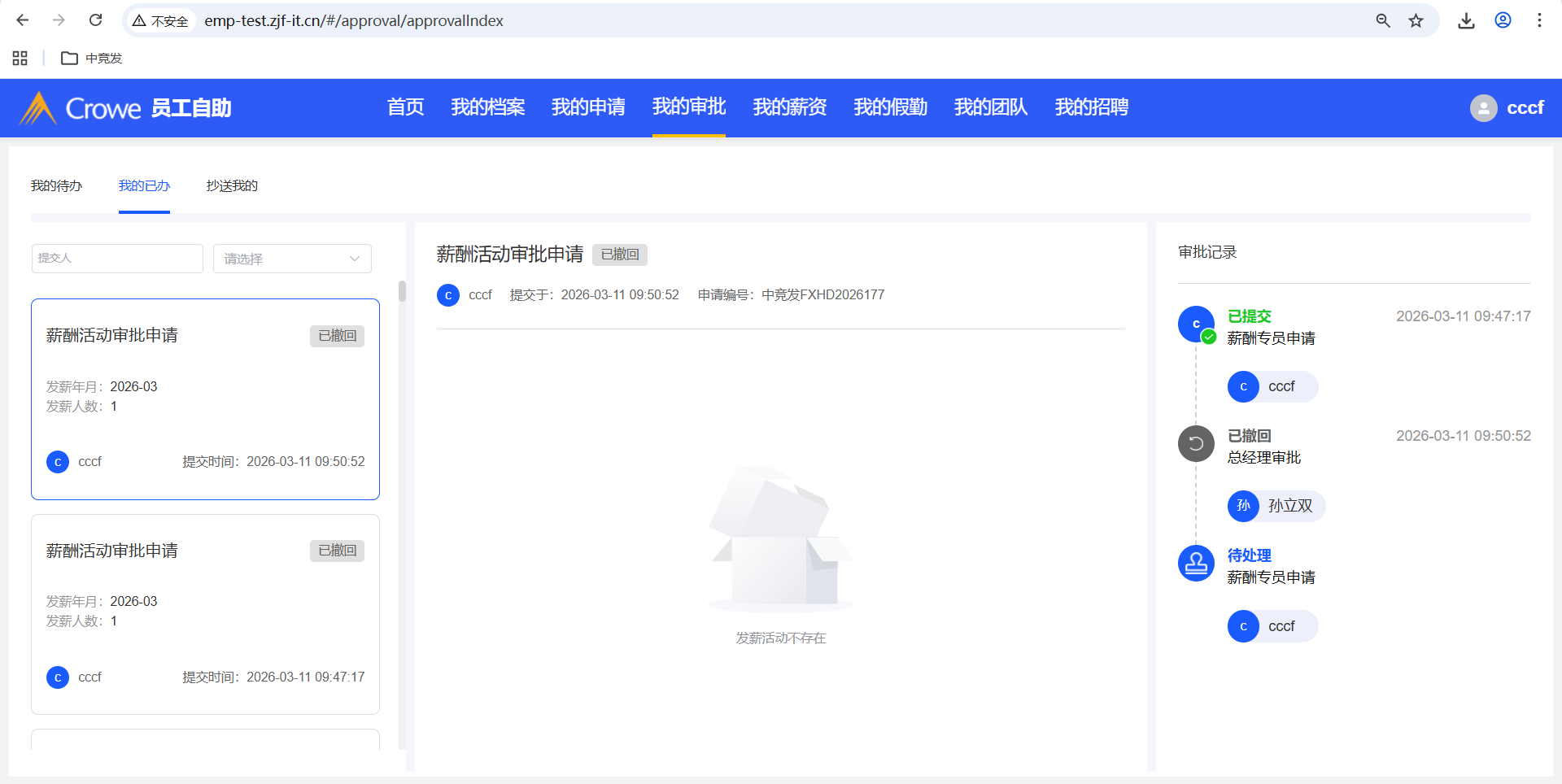Open the apps grid in bookmarks bar
Screen dimensions: 1562x784
(20, 58)
